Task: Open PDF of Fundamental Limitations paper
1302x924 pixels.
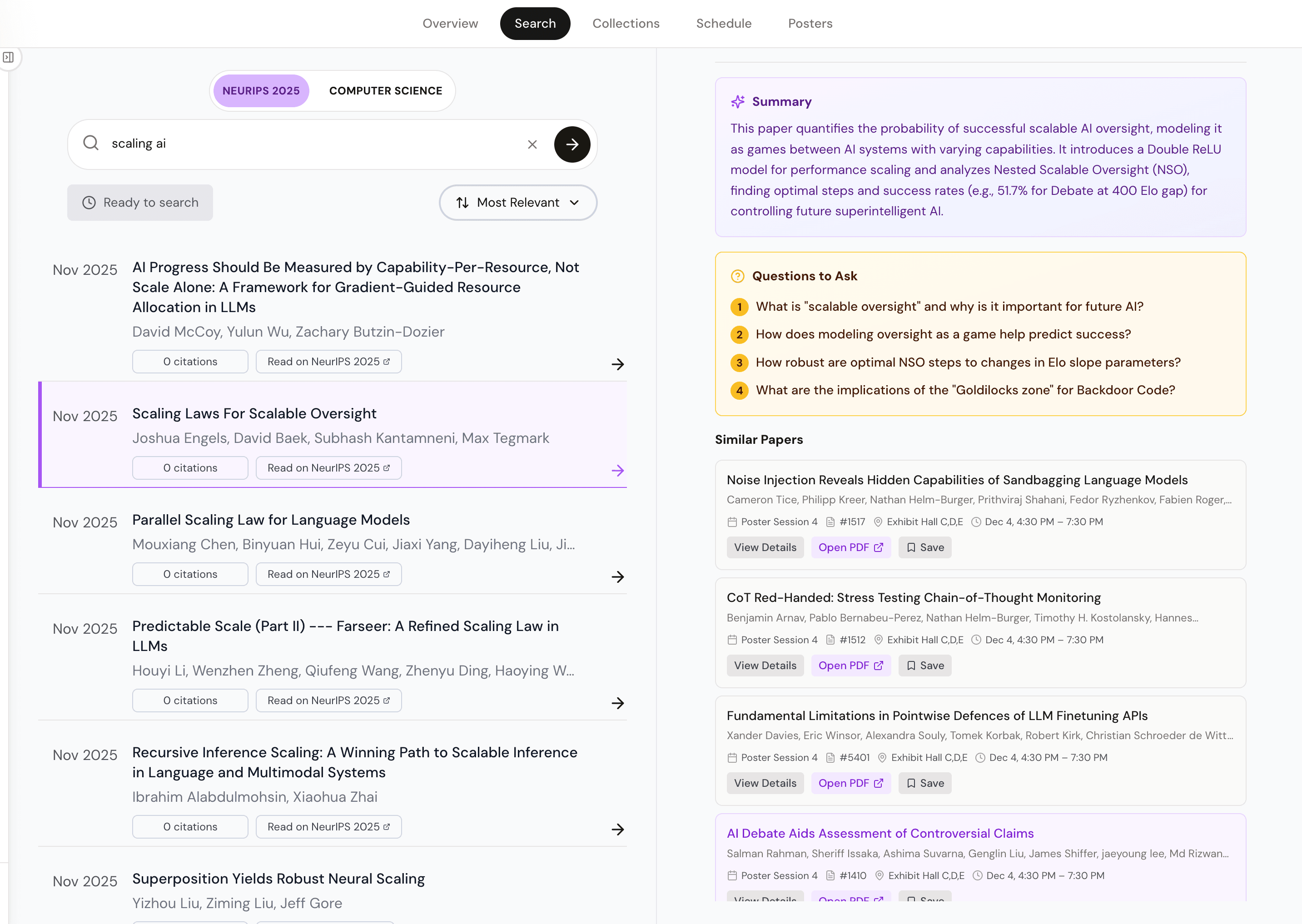Action: [851, 783]
